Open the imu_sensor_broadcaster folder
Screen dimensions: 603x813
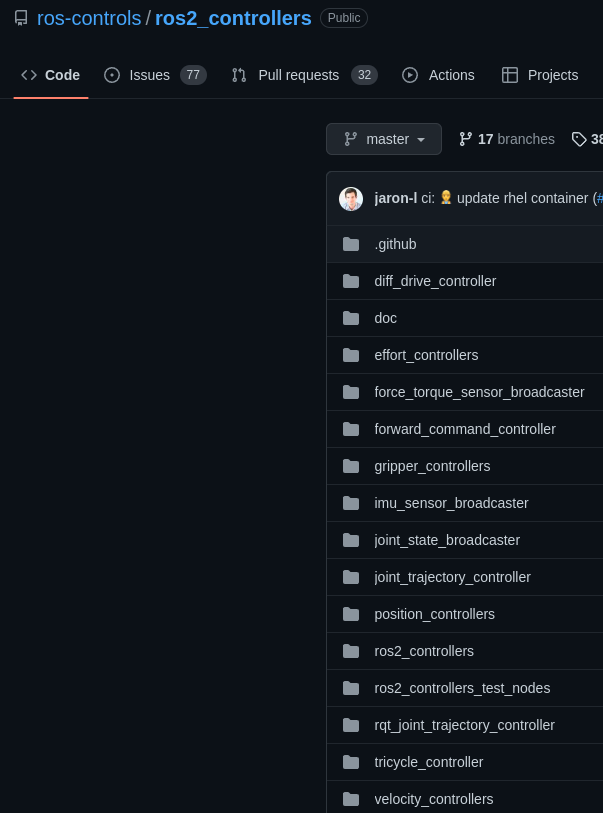click(451, 503)
